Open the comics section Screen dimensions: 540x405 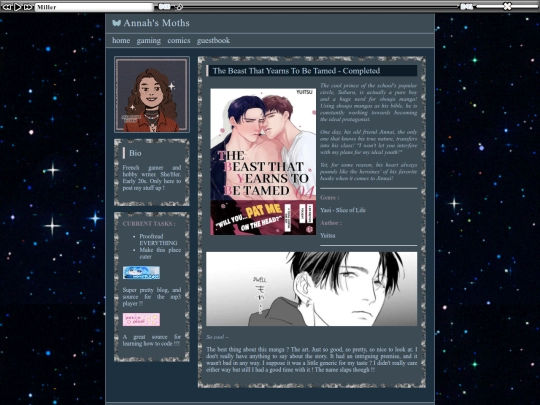[179, 41]
